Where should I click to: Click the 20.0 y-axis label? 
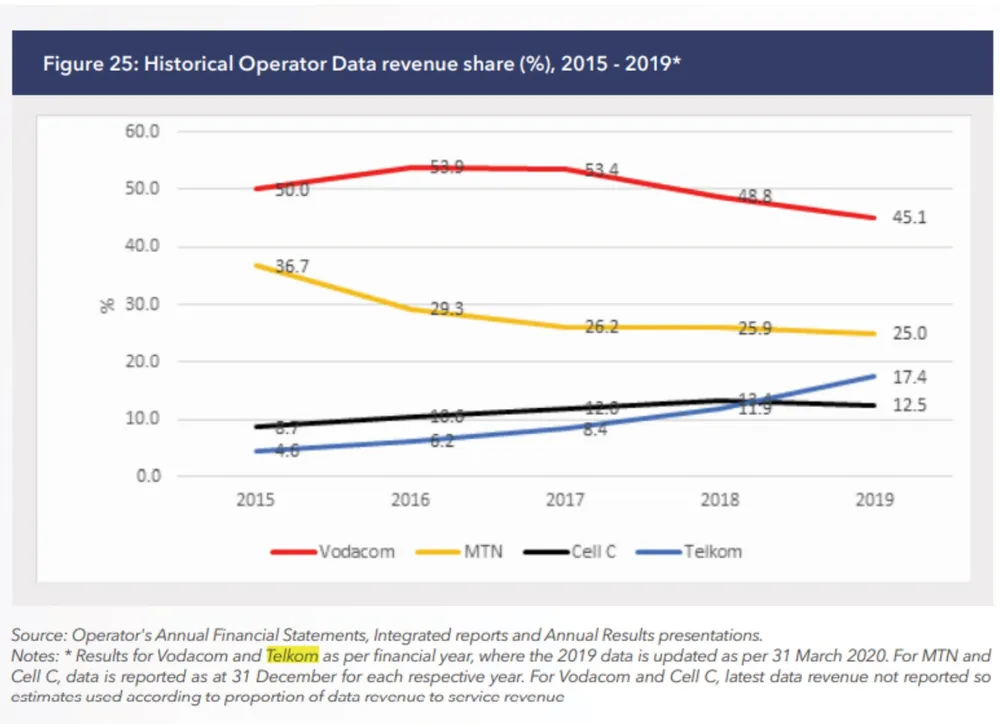point(142,362)
